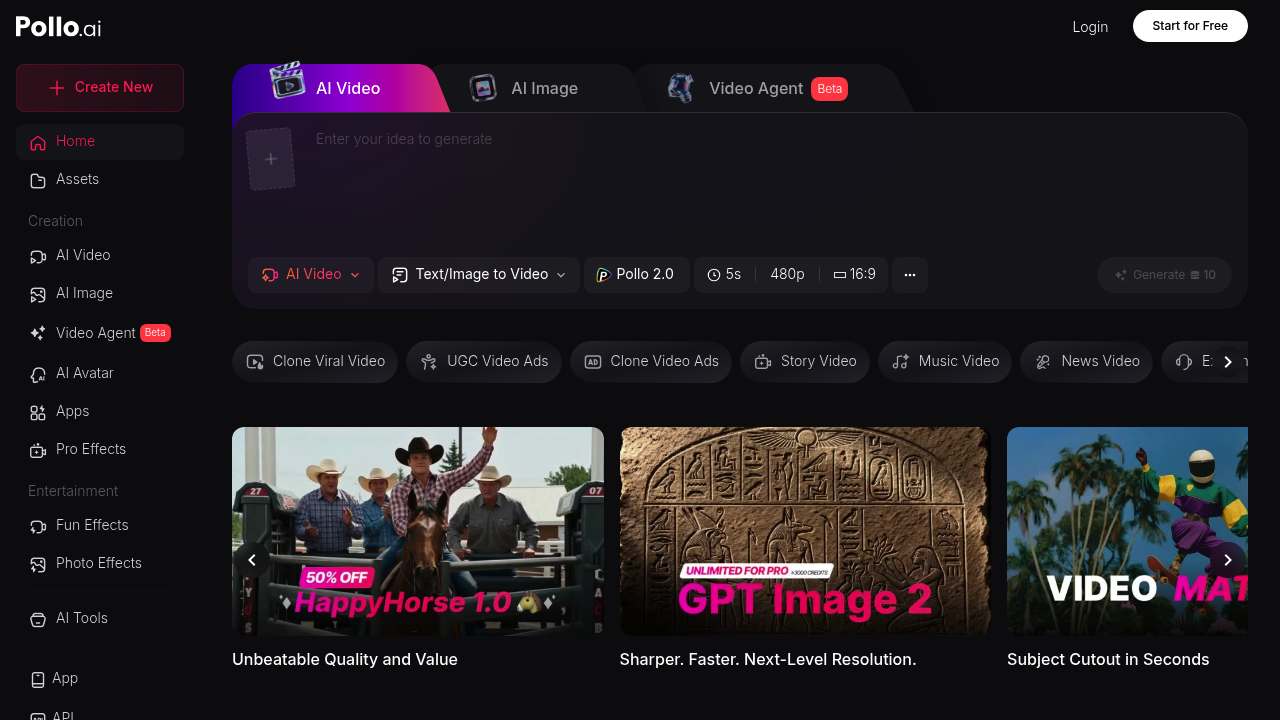The image size is (1280, 720).
Task: Open Apps grid icon in sidebar
Action: click(38, 412)
